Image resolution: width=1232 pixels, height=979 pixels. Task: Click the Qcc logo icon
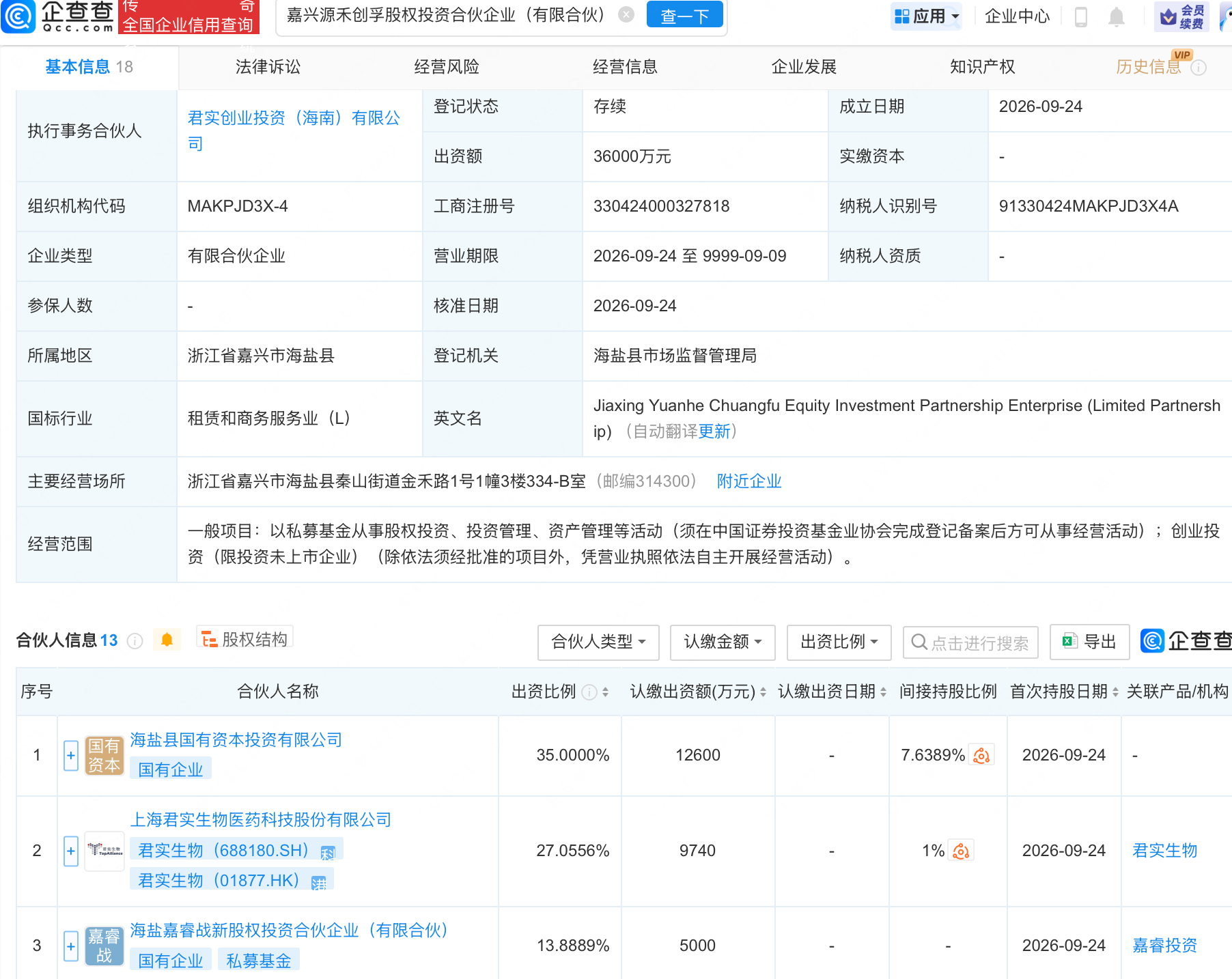coord(18,16)
